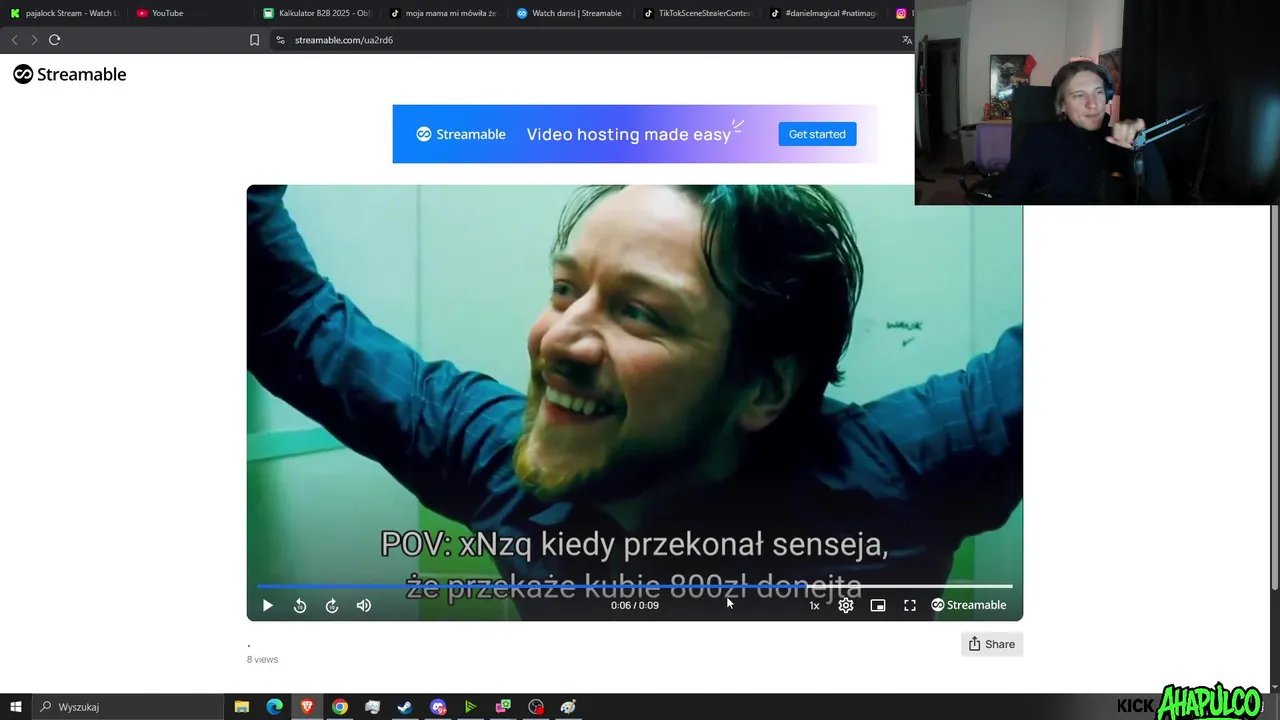The height and width of the screenshot is (720, 1280).
Task: Open File Explorer from the taskbar
Action: 242,707
